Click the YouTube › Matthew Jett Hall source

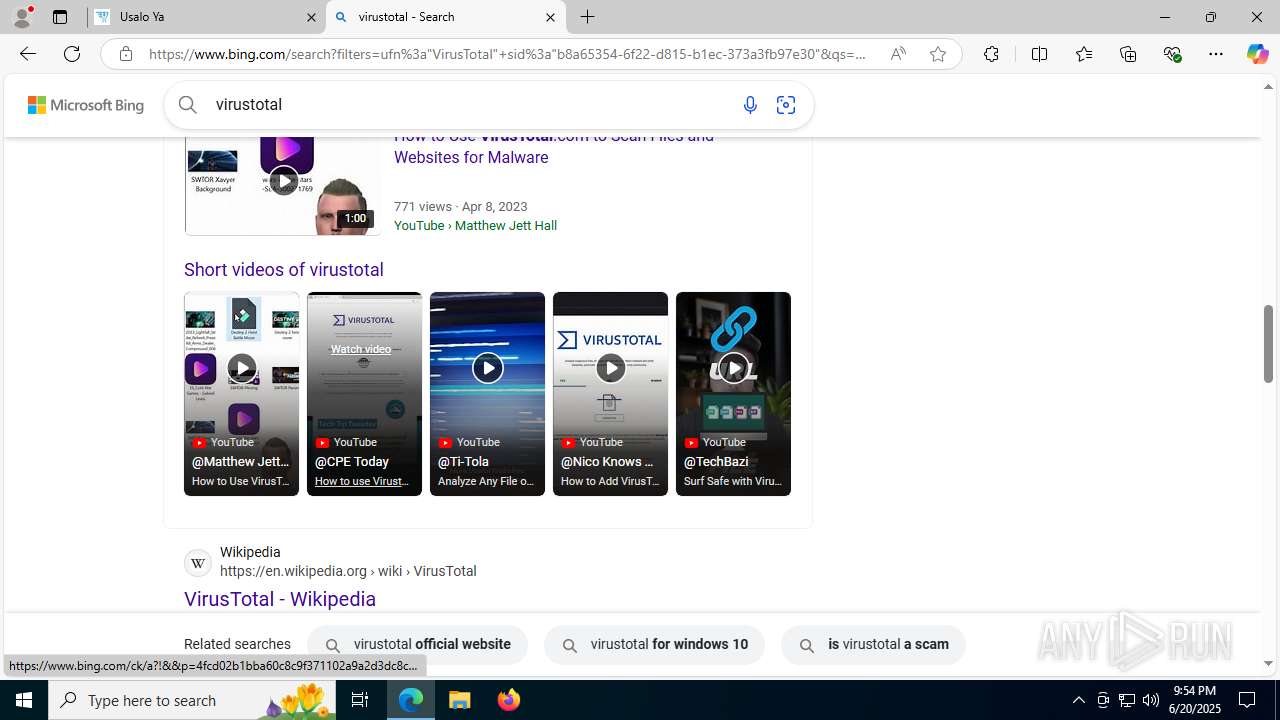(475, 226)
